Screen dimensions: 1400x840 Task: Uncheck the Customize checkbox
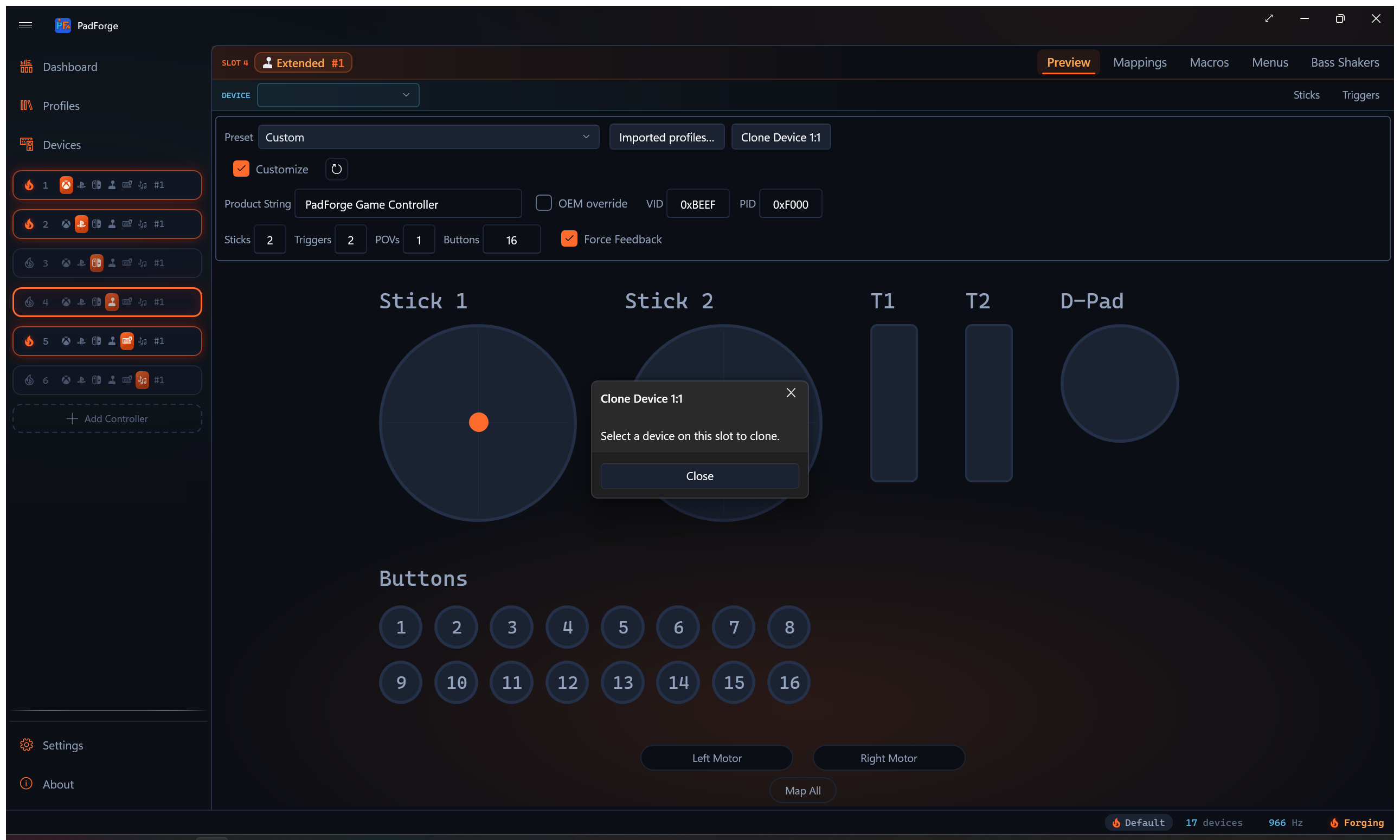241,169
